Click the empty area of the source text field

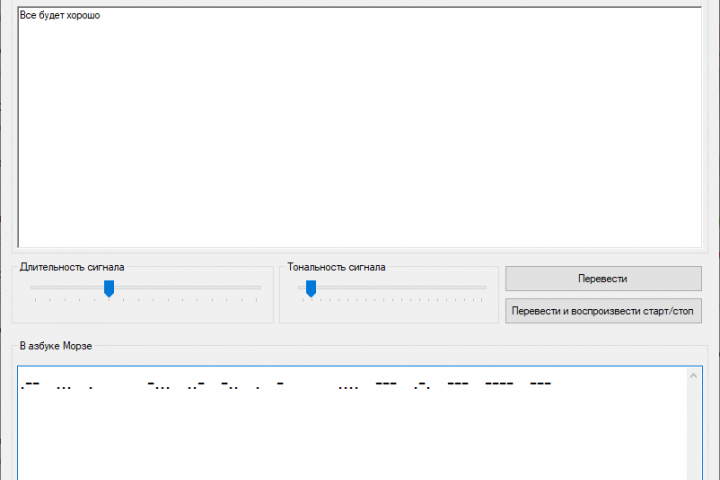(x=360, y=133)
